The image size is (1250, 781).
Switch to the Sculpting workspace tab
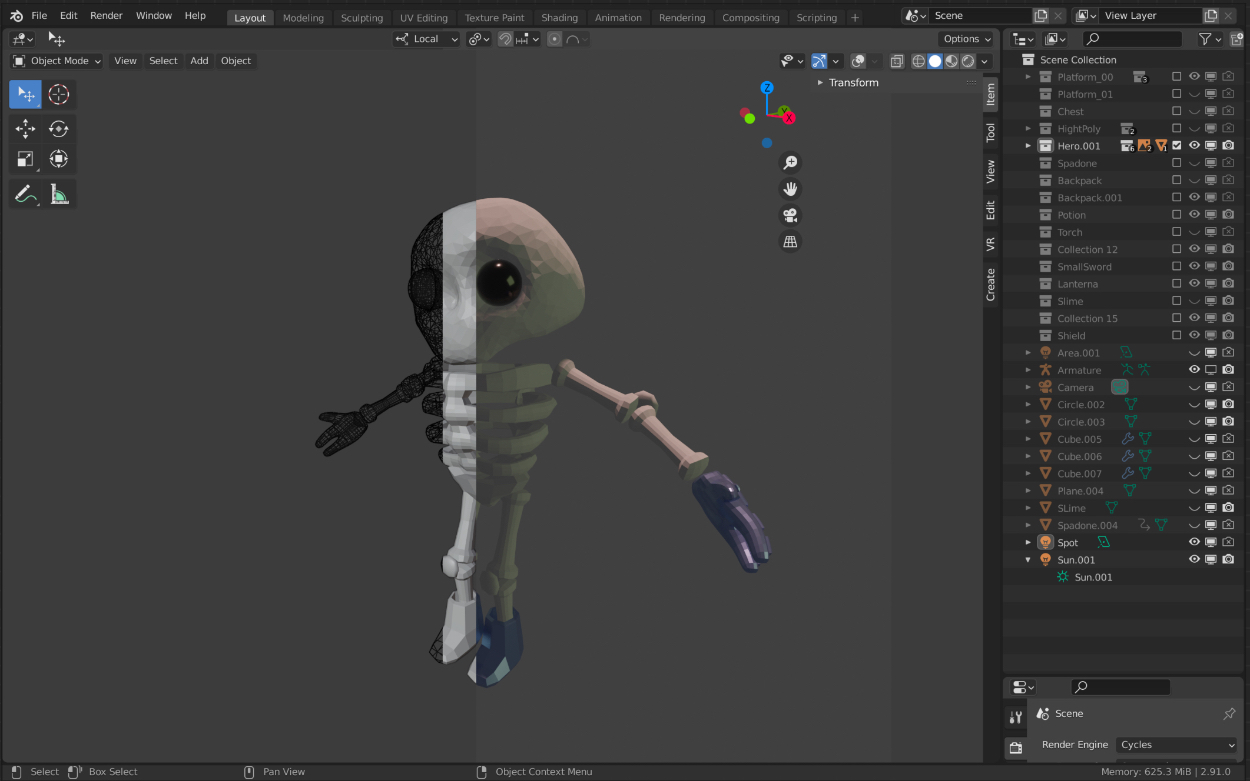(x=361, y=18)
